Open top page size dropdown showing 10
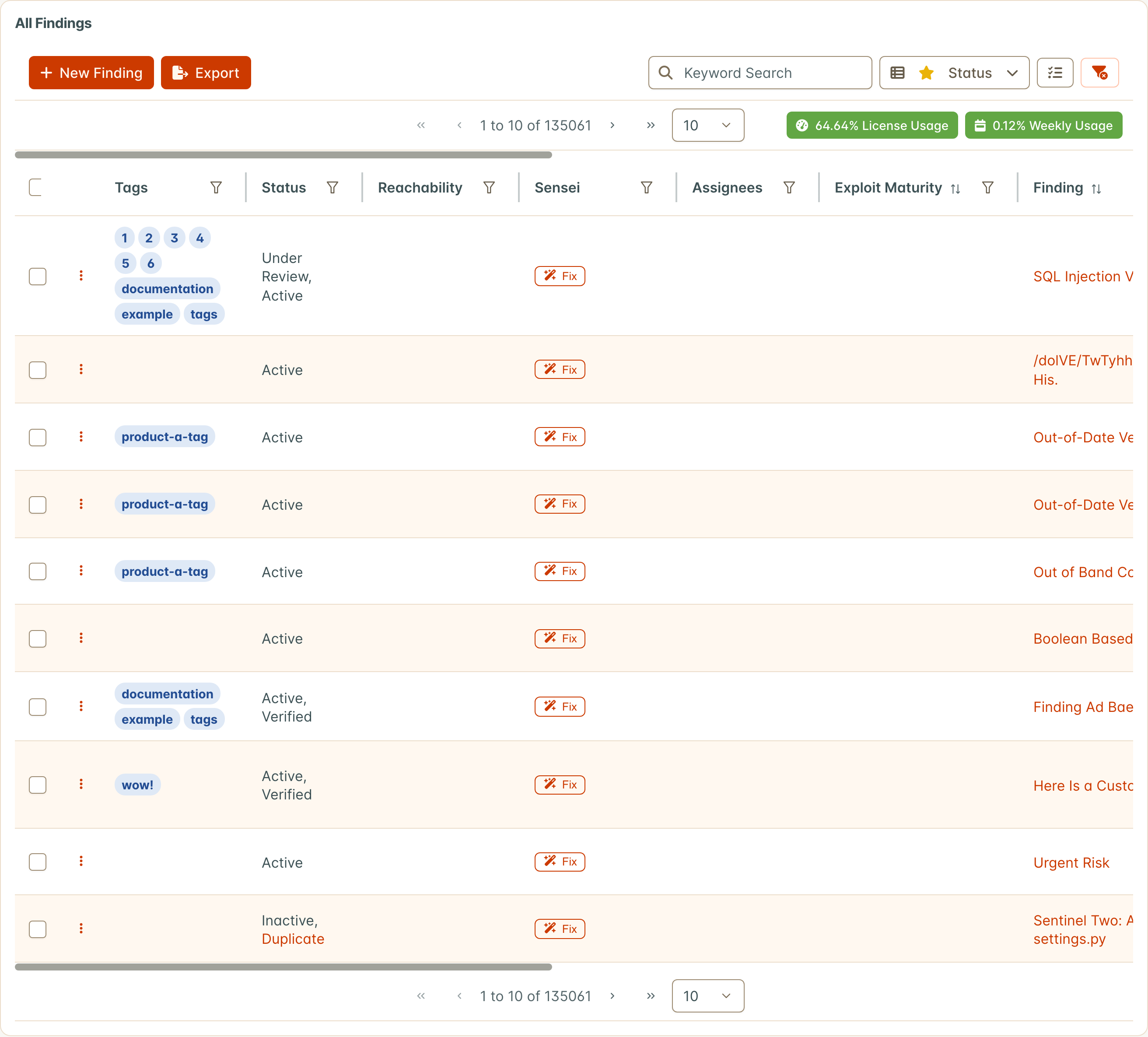This screenshot has width=1148, height=1037. [x=708, y=125]
